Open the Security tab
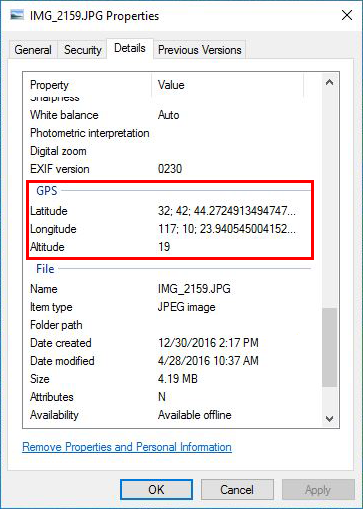Screen dimensions: 363x509 [x=82, y=50]
